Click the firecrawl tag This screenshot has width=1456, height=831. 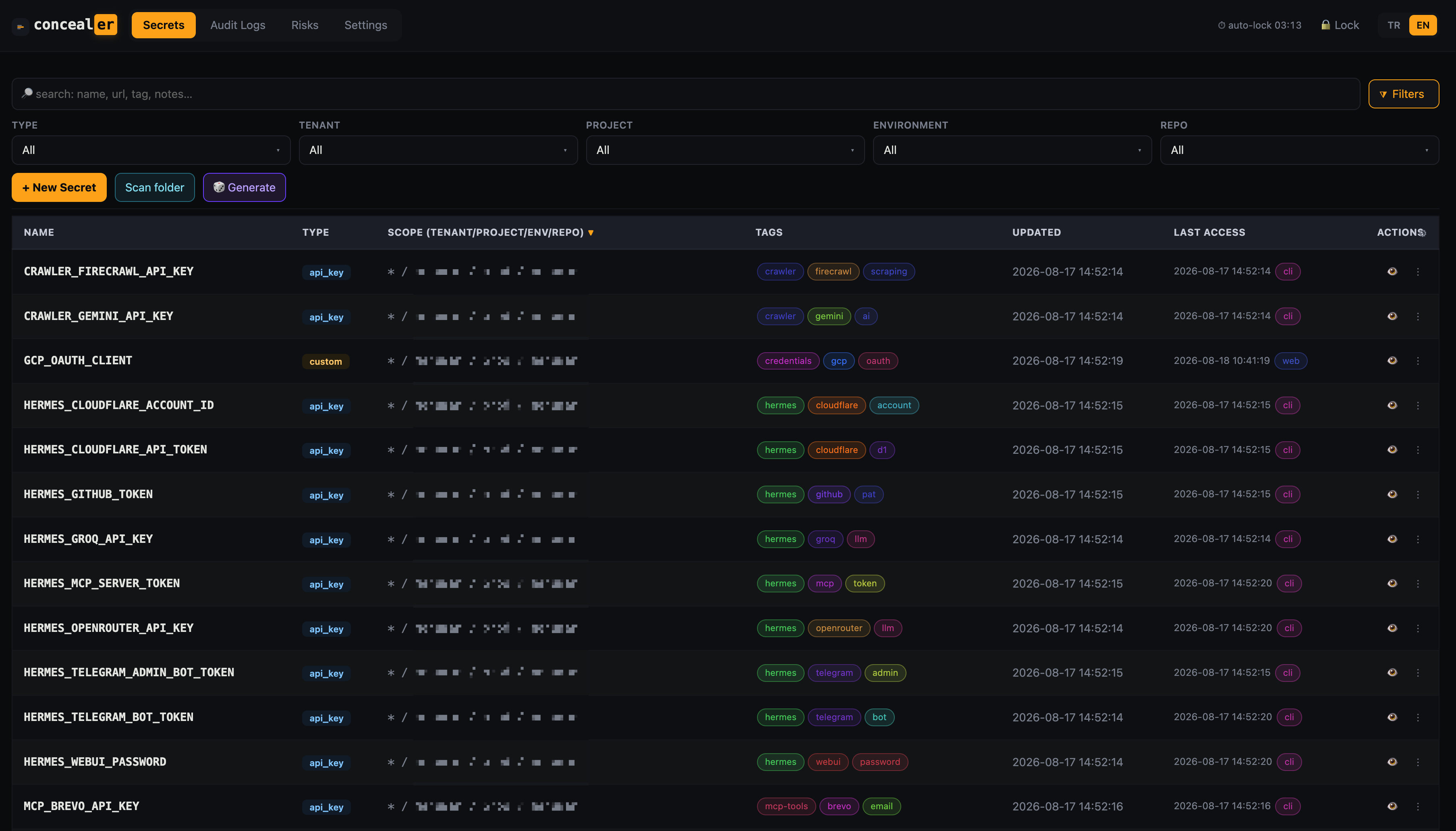pyautogui.click(x=833, y=272)
